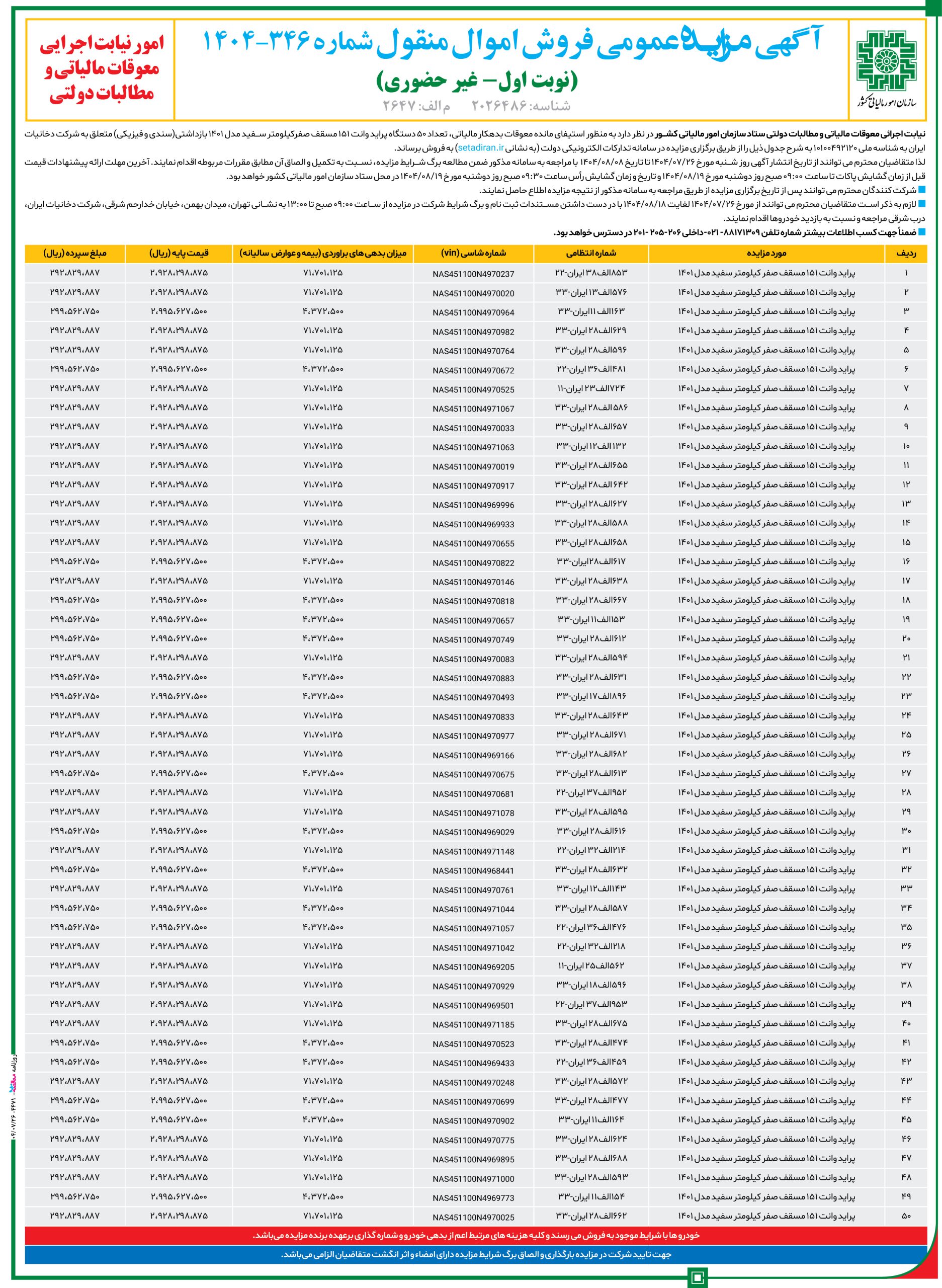Click VIN NAS451100N4970237 in row 1
This screenshot has height=1288, width=942.
pos(473,274)
